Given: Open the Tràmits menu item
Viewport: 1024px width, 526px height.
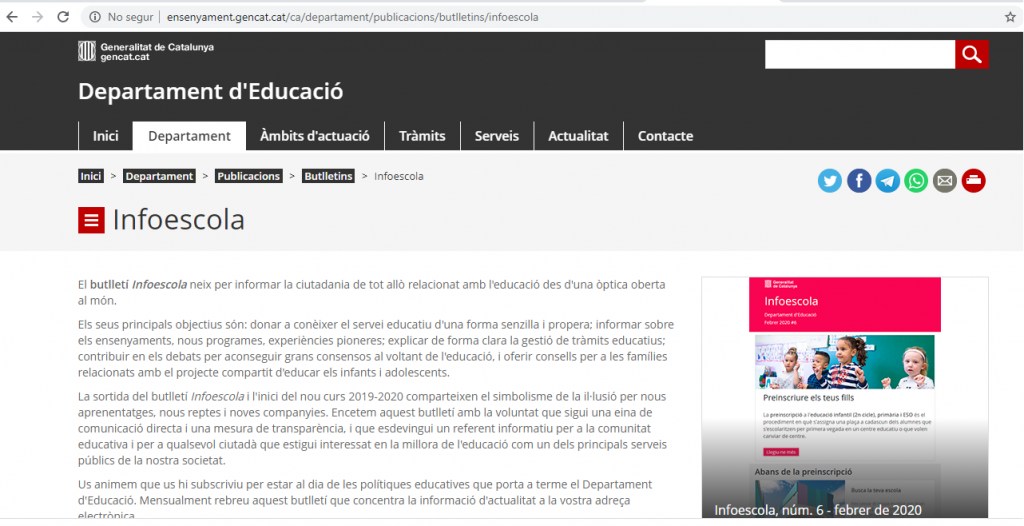Looking at the screenshot, I should click(x=422, y=136).
